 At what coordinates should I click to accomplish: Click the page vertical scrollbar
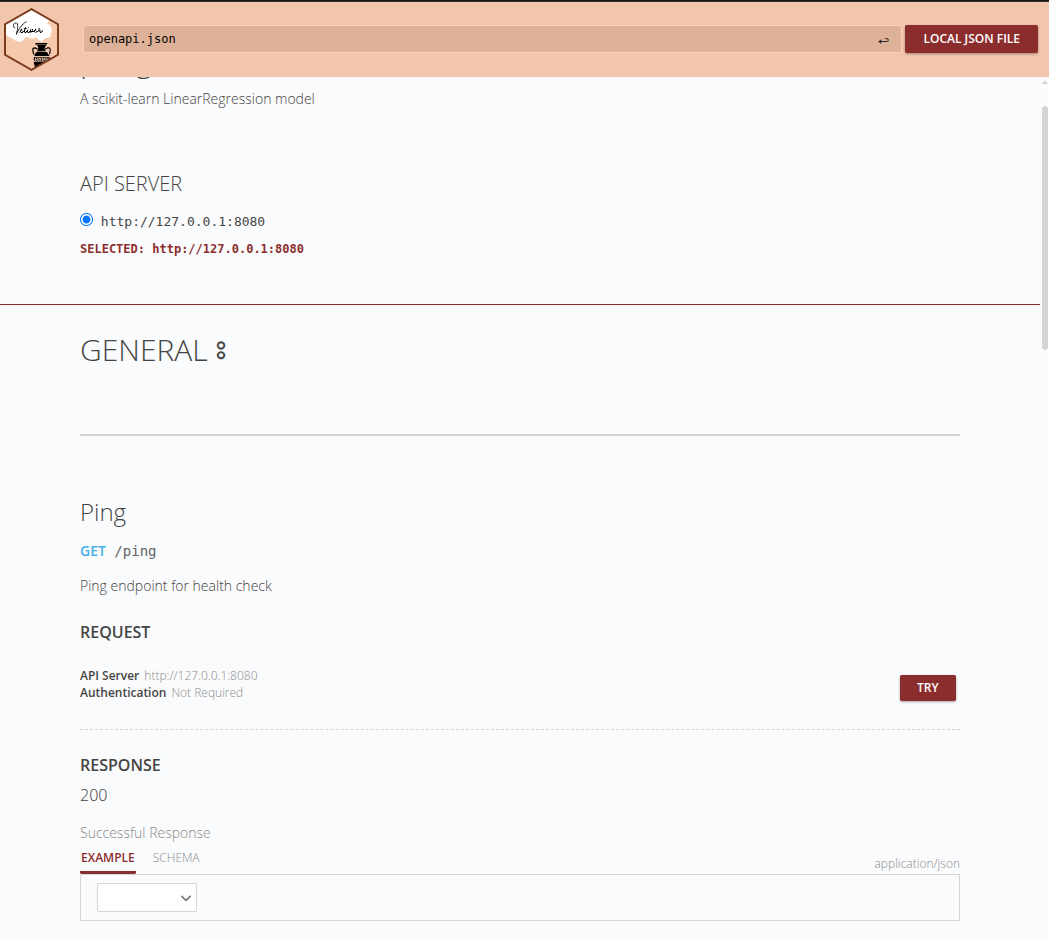point(1044,227)
